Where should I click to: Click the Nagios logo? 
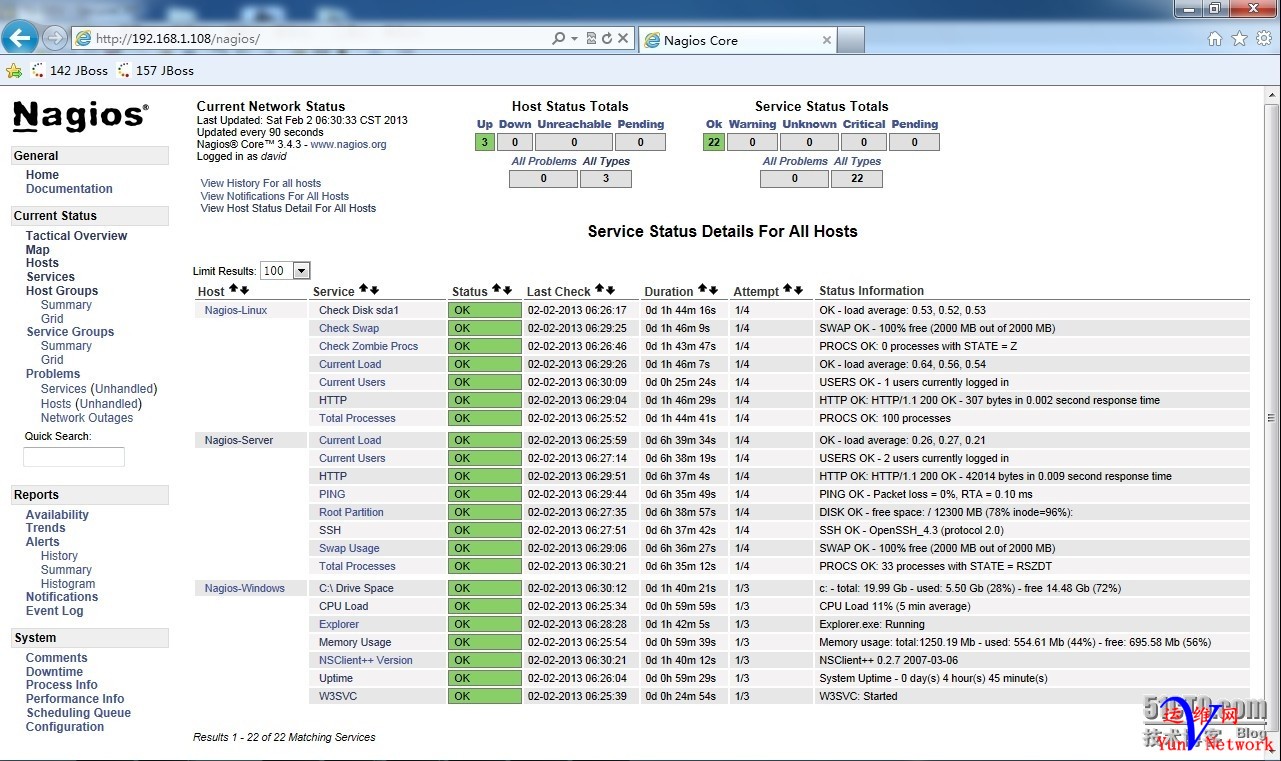(x=81, y=116)
